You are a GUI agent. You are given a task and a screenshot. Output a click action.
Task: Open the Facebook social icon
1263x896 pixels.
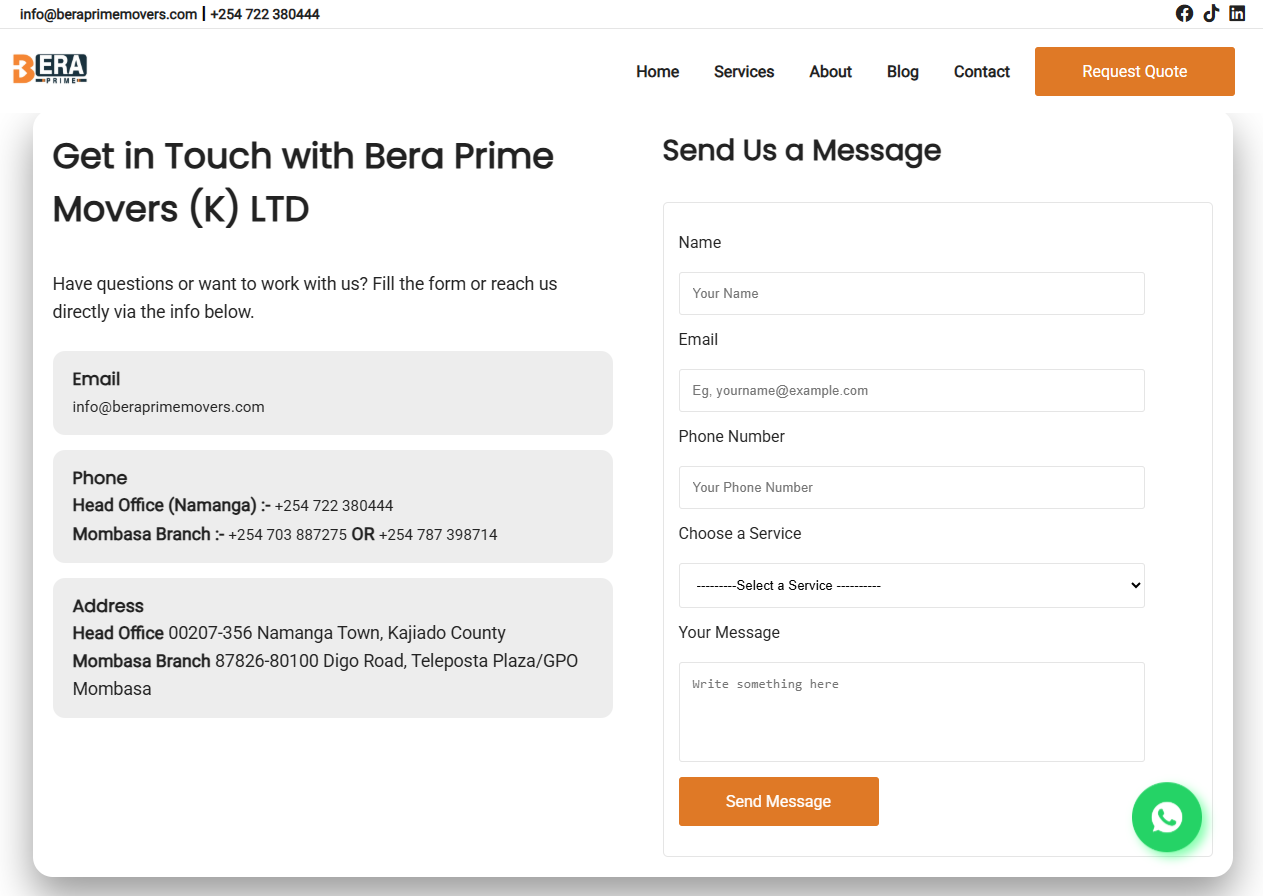[x=1184, y=14]
